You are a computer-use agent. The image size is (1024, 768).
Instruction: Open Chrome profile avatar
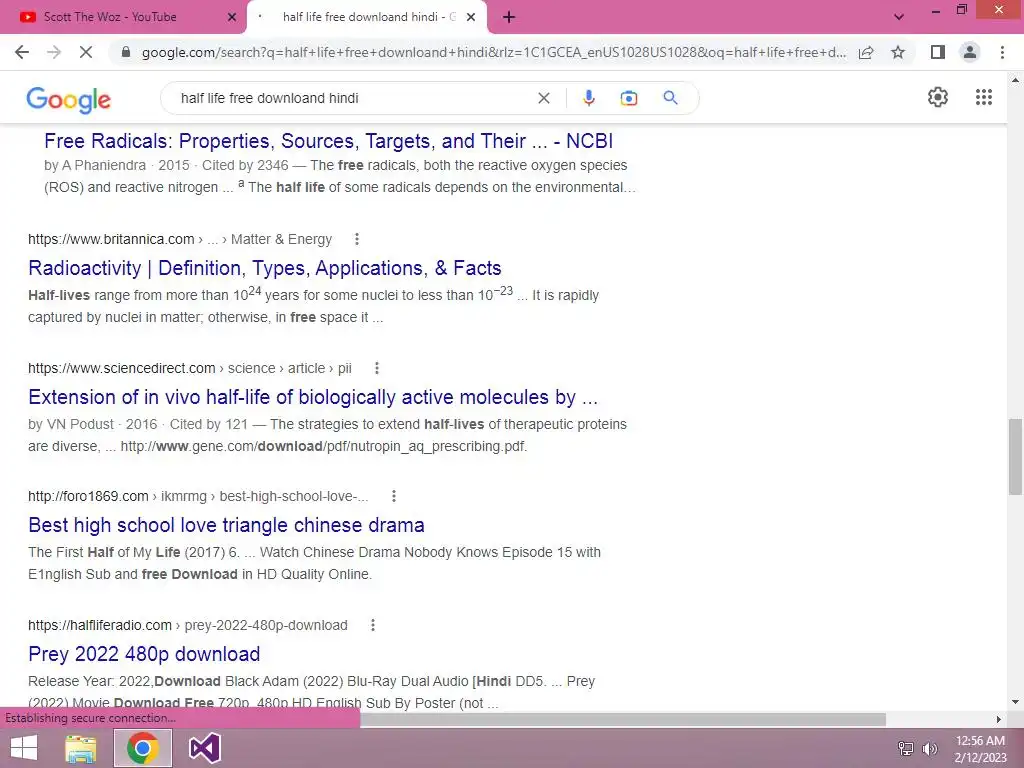tap(970, 52)
